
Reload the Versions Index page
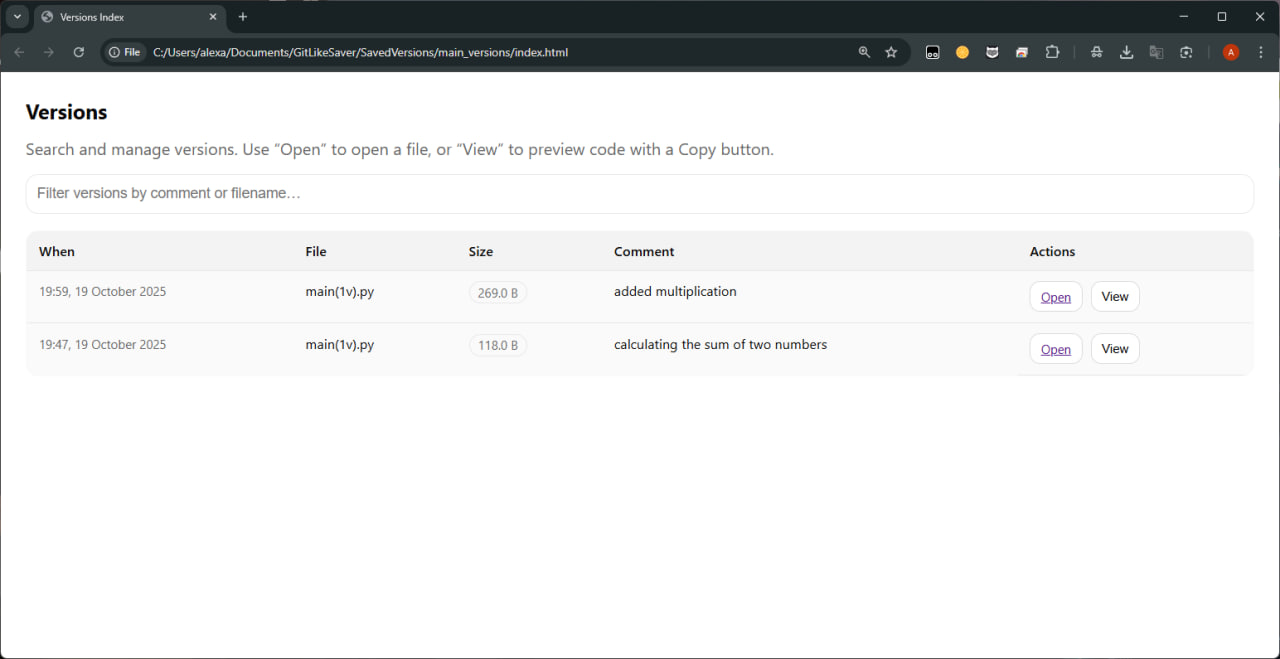(79, 52)
